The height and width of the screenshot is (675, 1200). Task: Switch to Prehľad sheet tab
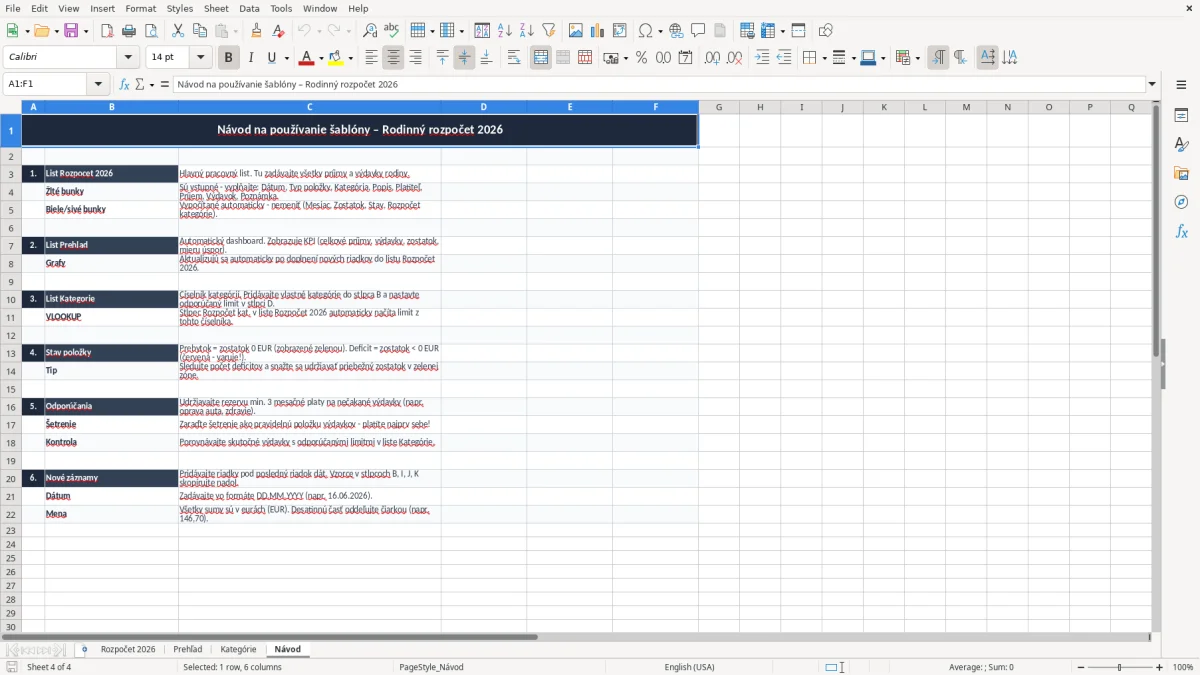[x=188, y=649]
